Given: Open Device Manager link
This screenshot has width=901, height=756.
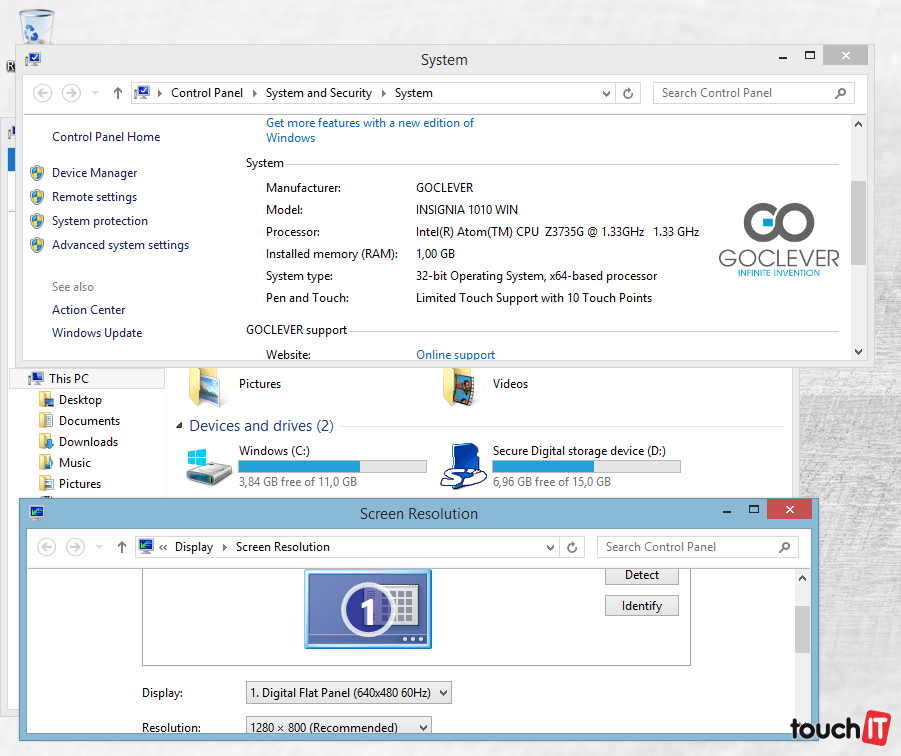Looking at the screenshot, I should tap(94, 173).
